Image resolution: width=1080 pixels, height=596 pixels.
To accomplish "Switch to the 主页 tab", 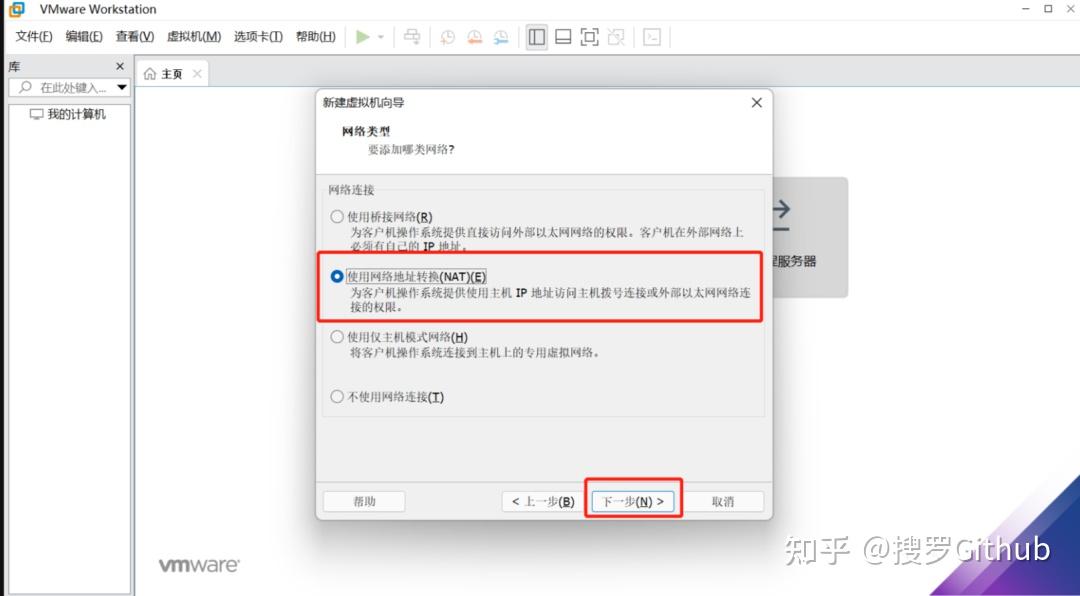I will click(x=172, y=74).
